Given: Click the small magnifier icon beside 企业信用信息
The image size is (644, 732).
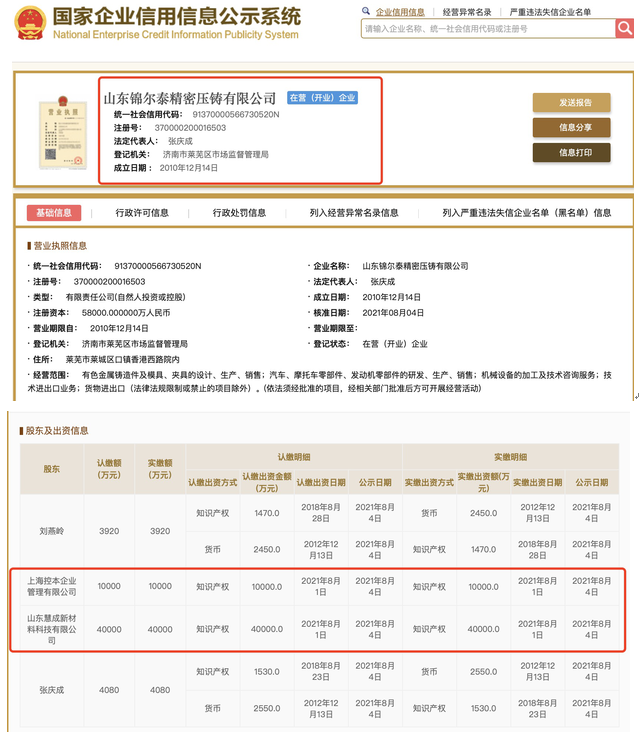Looking at the screenshot, I should click(x=366, y=11).
